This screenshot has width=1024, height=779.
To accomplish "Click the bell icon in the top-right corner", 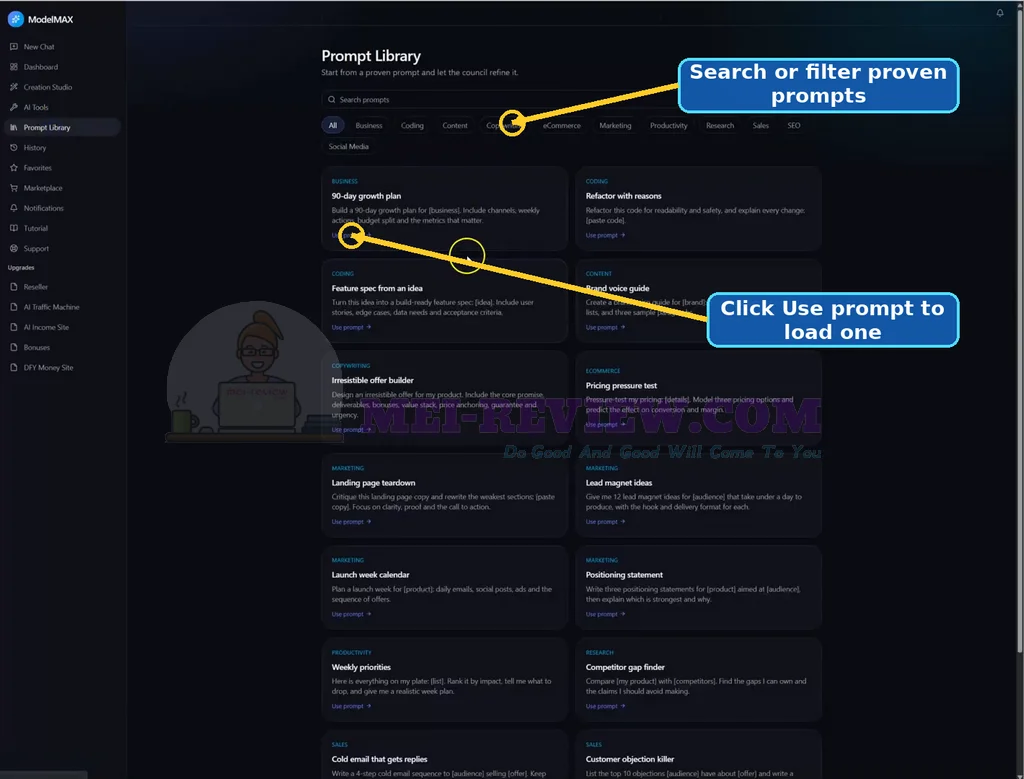I will coord(999,13).
